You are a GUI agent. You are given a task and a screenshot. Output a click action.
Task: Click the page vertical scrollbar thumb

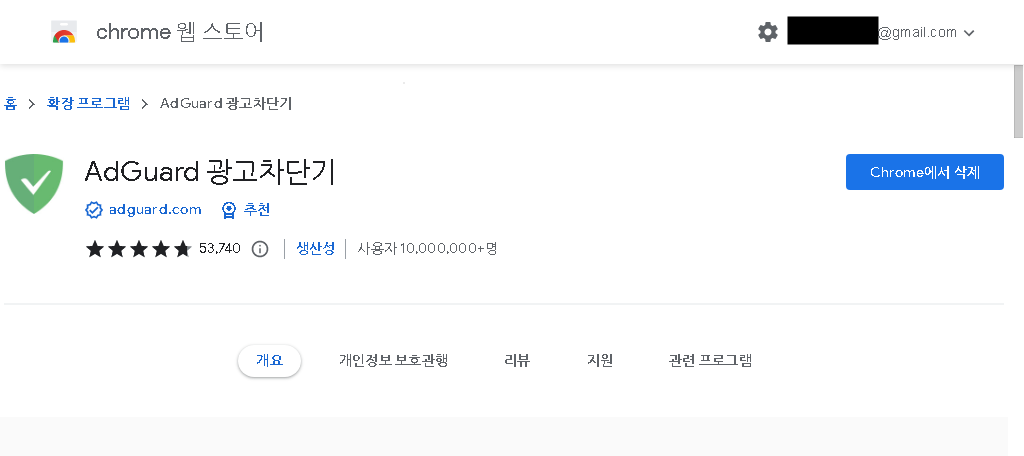pos(1018,102)
